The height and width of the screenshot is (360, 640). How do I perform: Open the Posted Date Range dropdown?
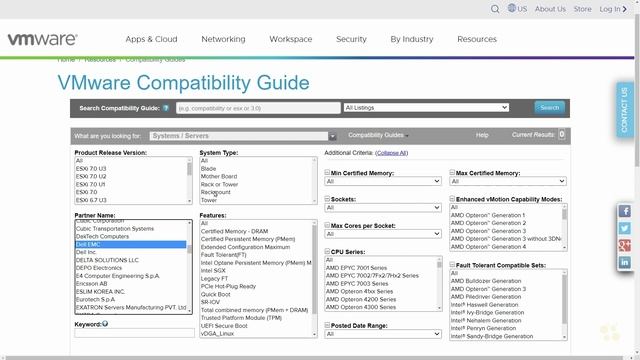pyautogui.click(x=383, y=334)
